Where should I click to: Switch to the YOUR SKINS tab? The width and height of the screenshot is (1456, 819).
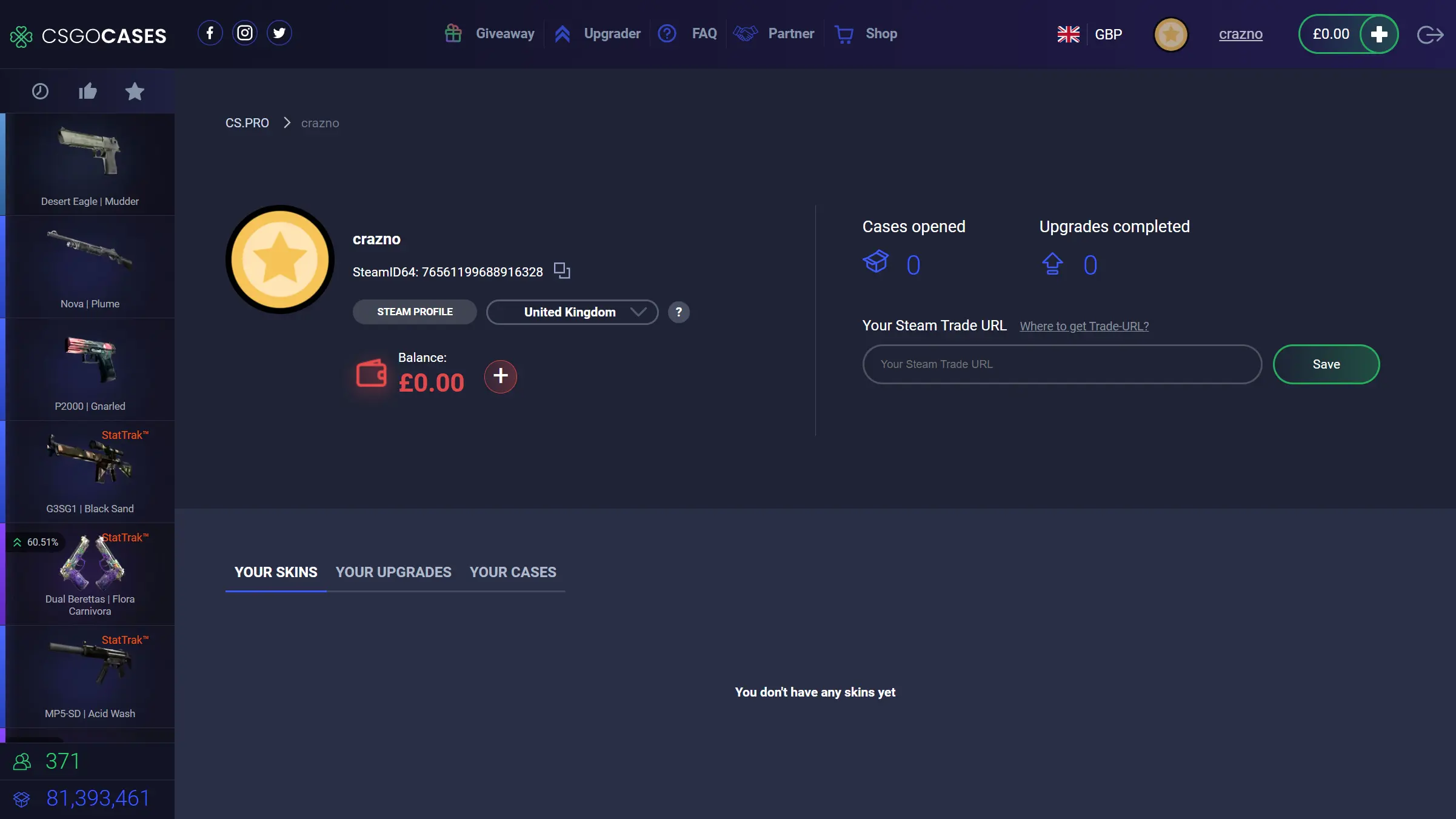(x=276, y=572)
